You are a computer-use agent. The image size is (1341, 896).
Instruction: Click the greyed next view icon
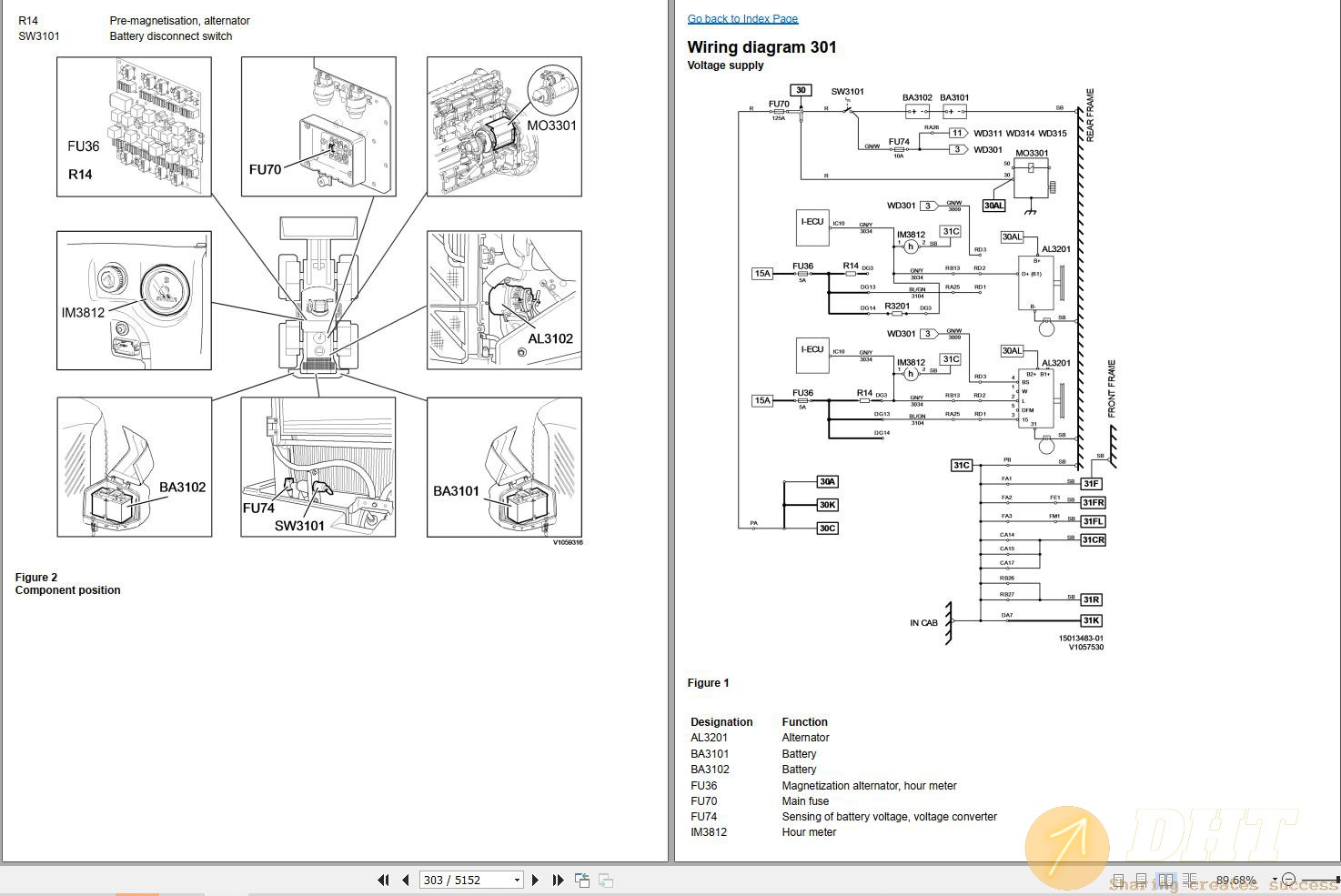(x=606, y=880)
